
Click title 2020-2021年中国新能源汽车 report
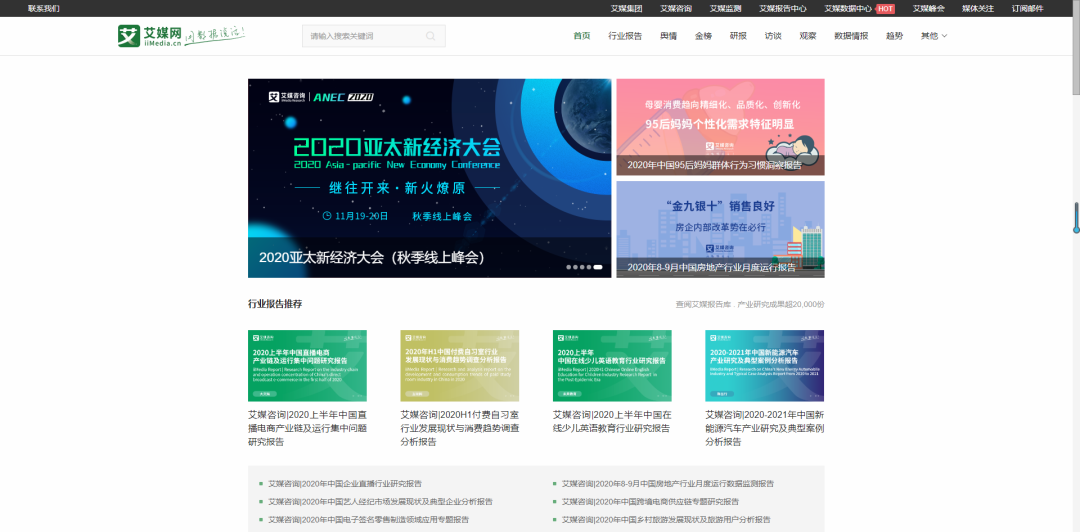(765, 429)
